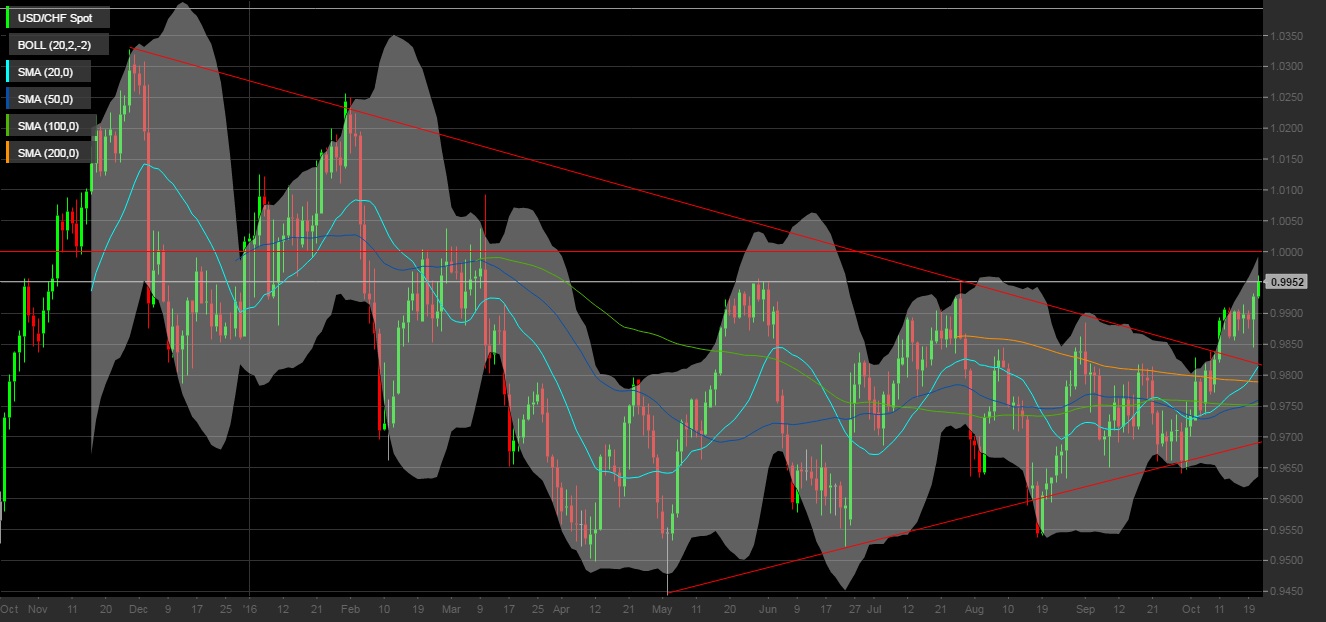Click the Feb label on the time axis
The image size is (1326, 622).
coord(350,609)
